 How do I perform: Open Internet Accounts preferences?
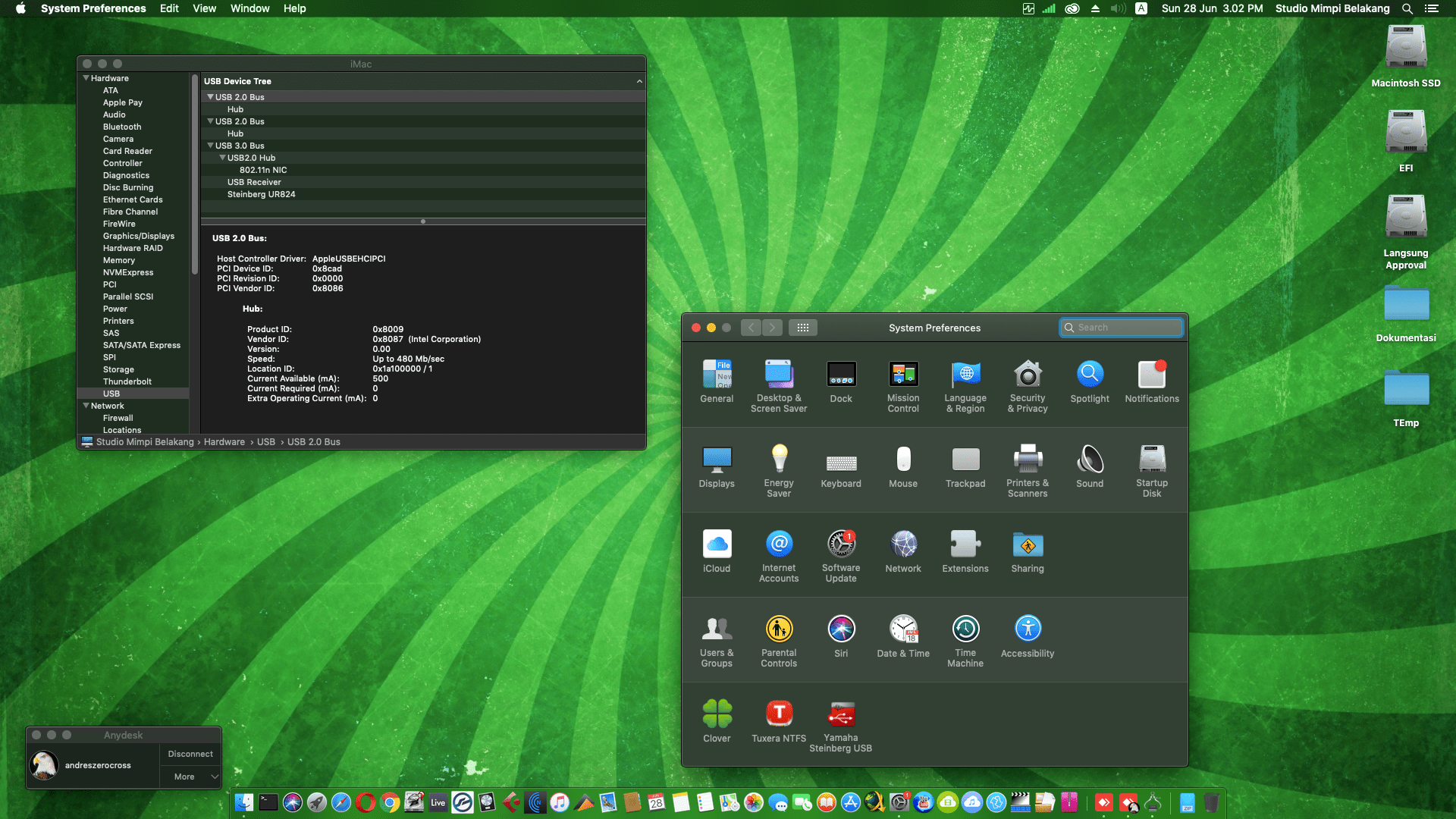779,556
